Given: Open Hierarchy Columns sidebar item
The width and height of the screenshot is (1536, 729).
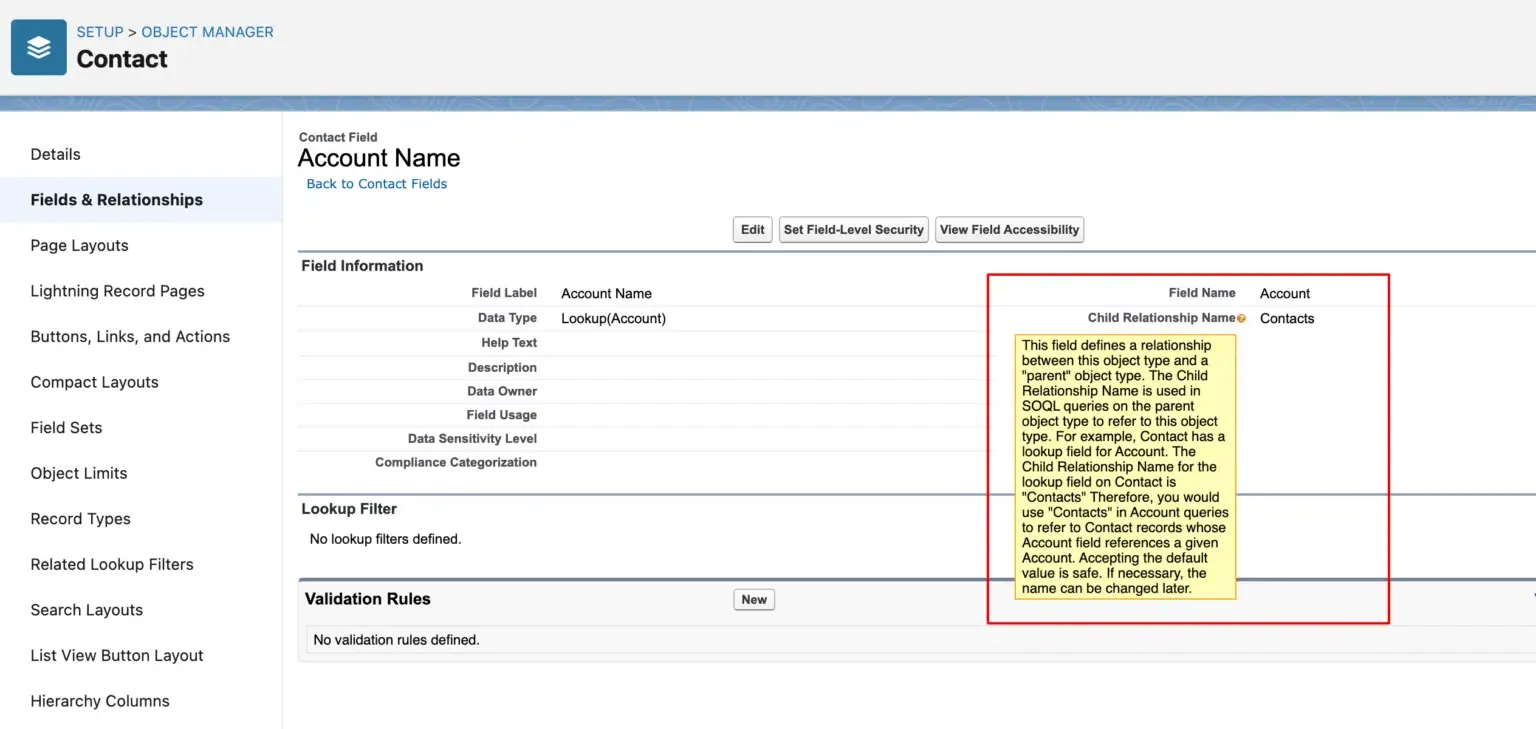Looking at the screenshot, I should click(x=100, y=701).
